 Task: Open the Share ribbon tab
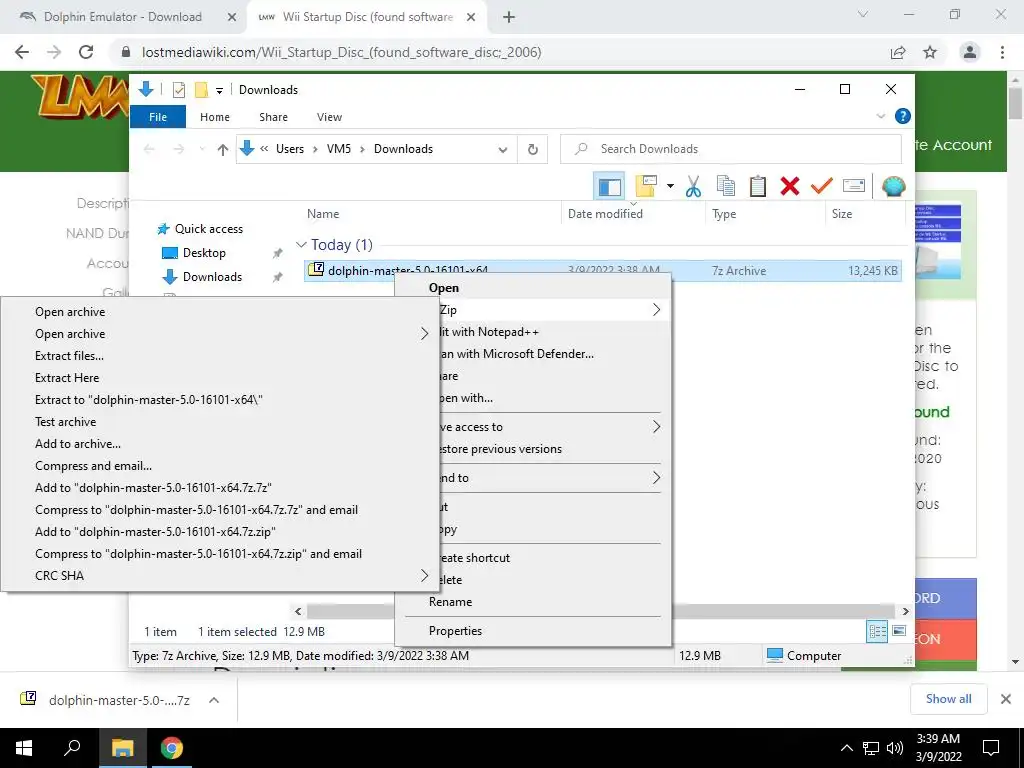tap(273, 117)
